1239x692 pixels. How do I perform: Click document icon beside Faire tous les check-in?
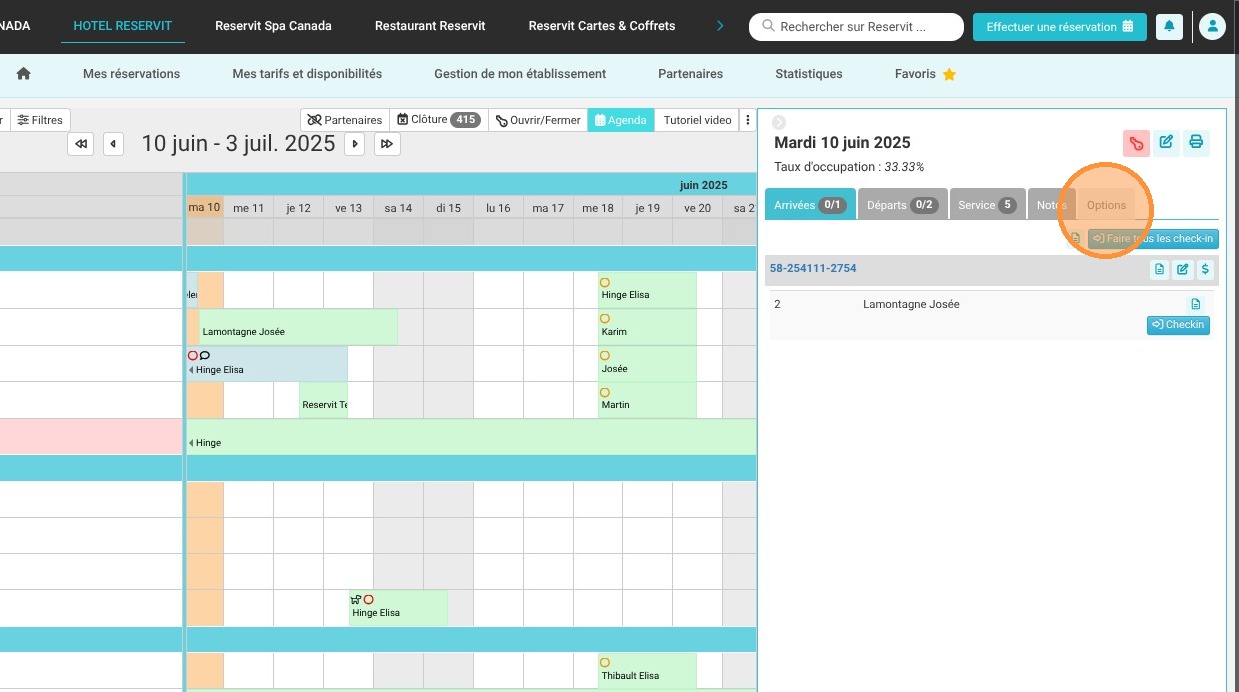click(x=1076, y=239)
